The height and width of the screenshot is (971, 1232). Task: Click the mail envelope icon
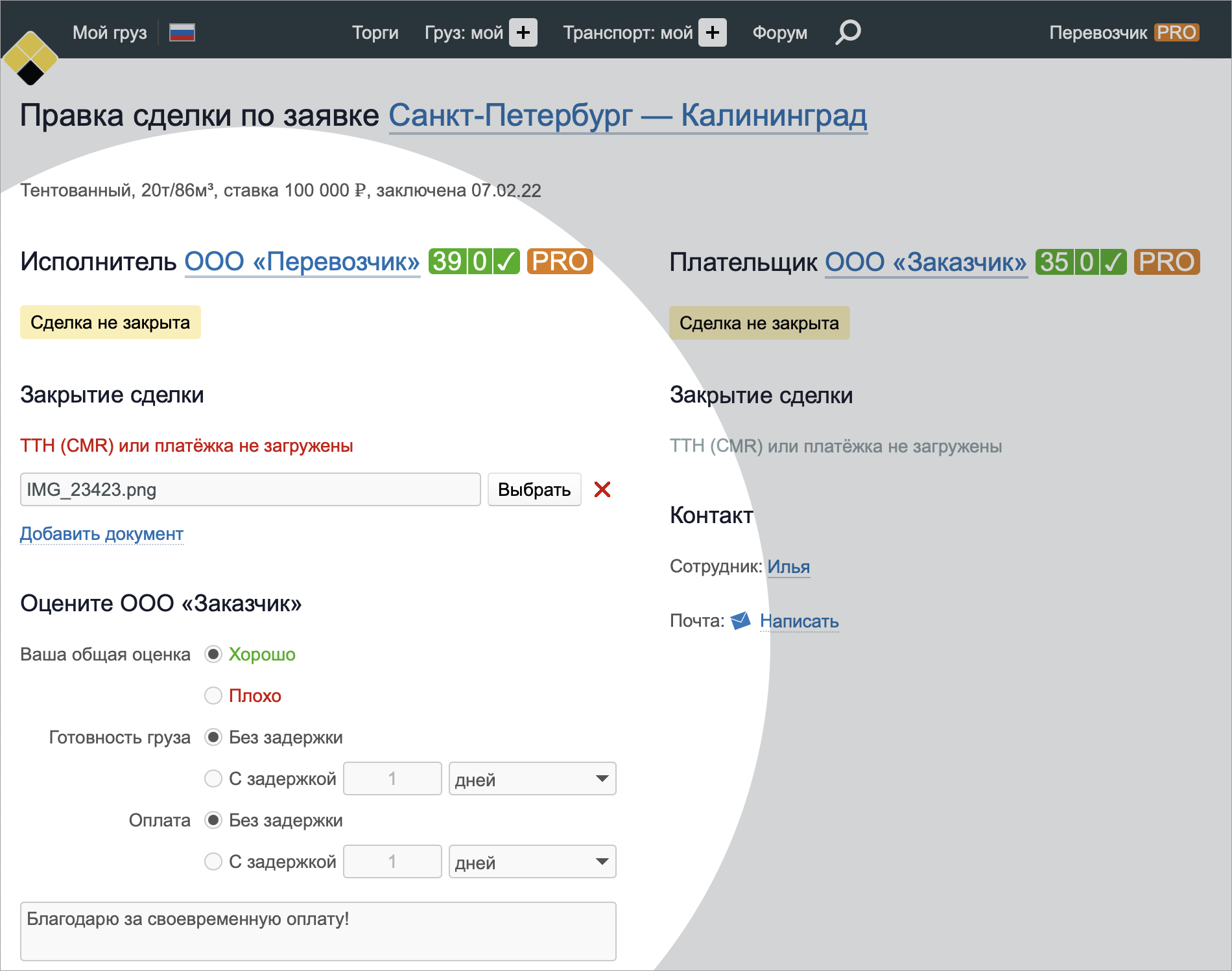(x=740, y=621)
